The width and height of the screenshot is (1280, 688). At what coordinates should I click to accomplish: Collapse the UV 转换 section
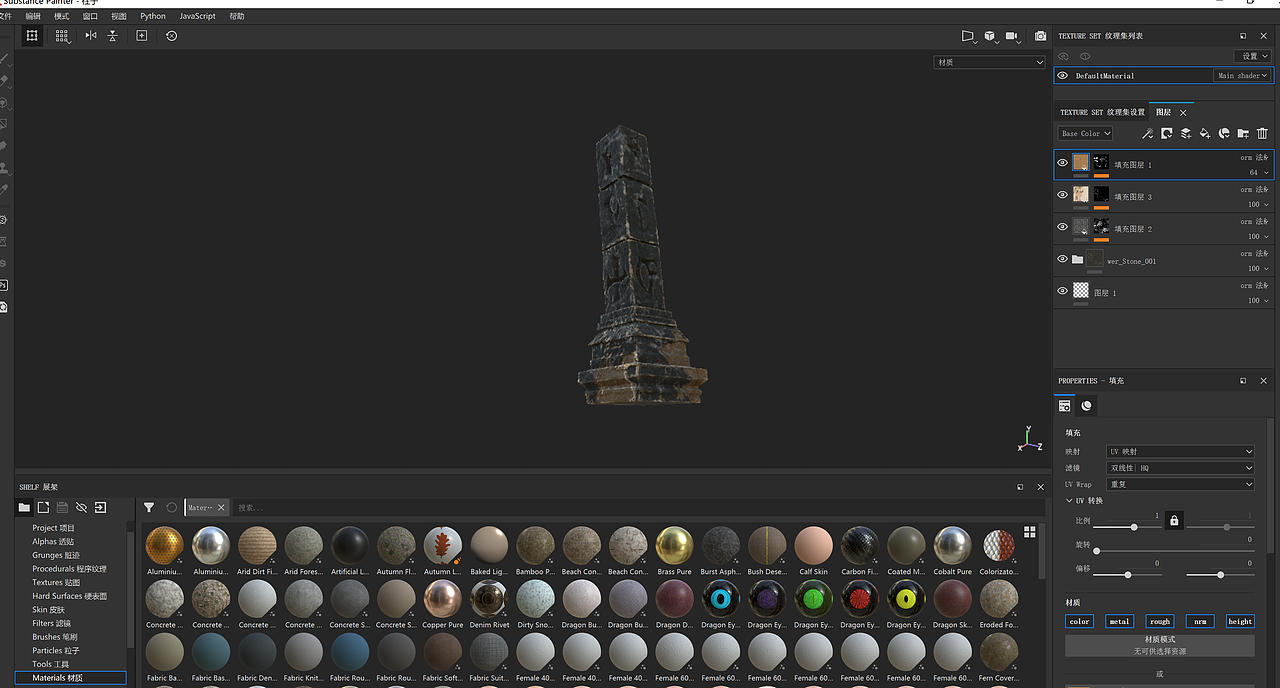[x=1069, y=501]
